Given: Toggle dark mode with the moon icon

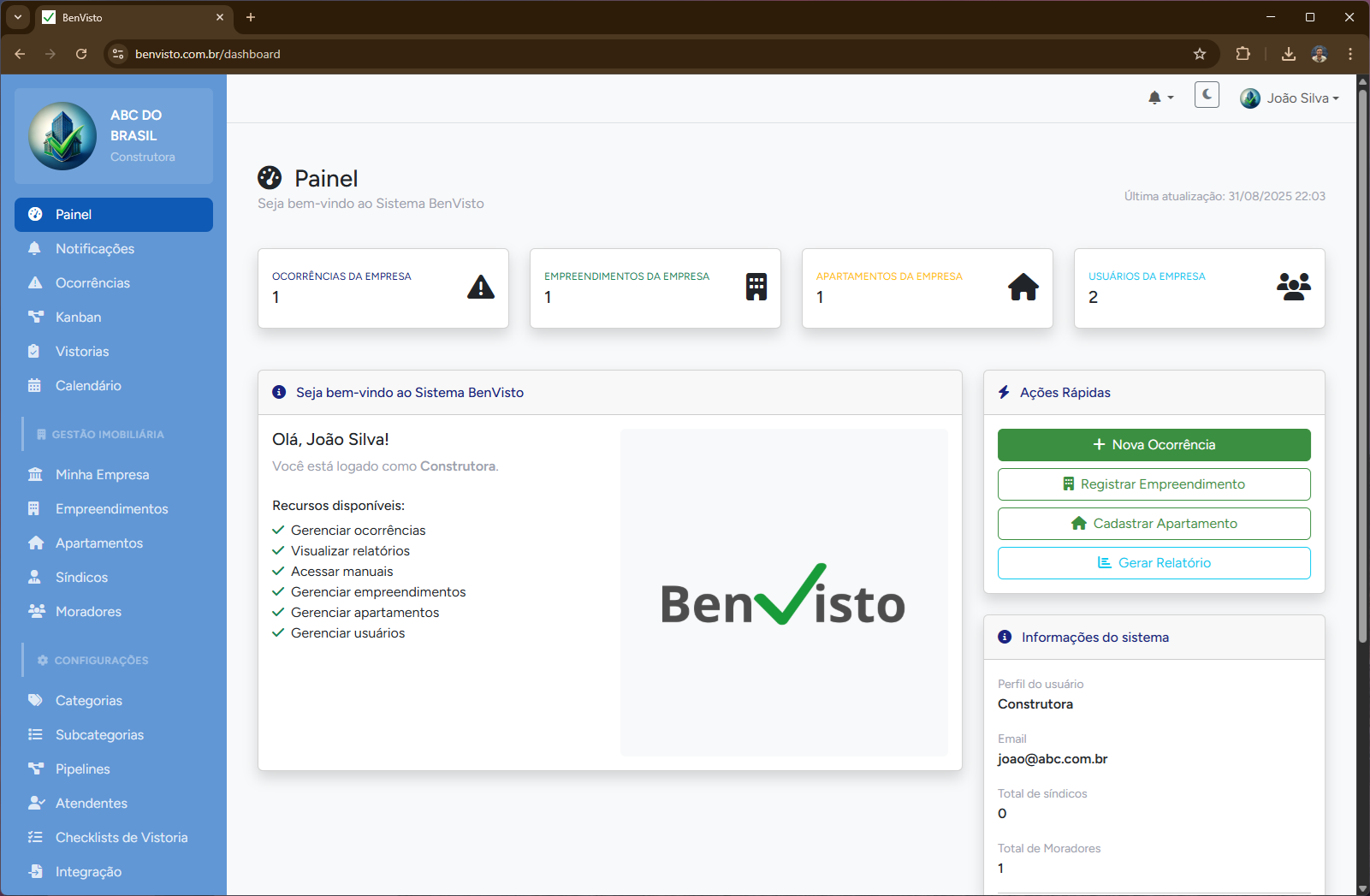Looking at the screenshot, I should click(x=1207, y=95).
